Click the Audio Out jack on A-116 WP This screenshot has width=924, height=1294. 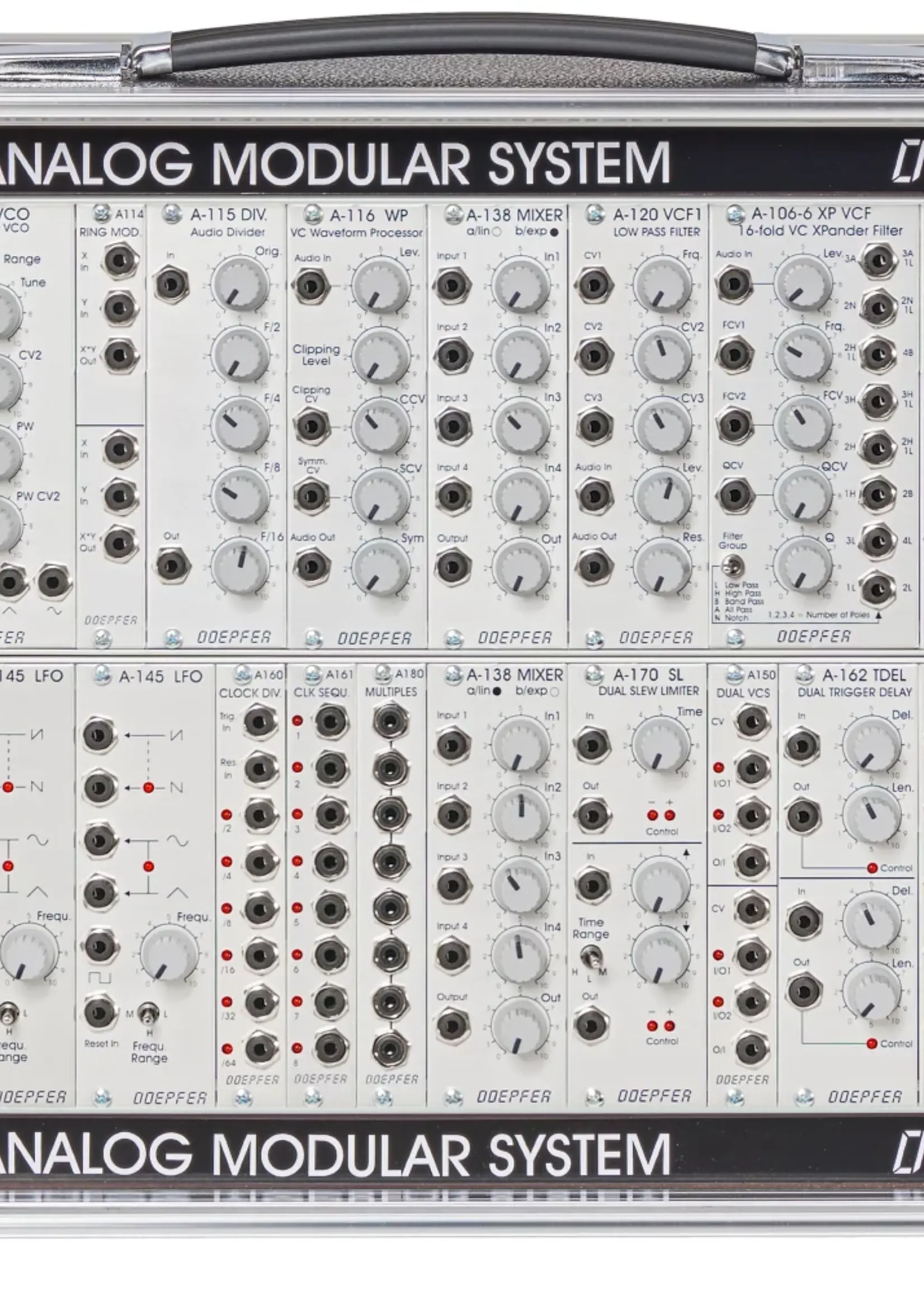pyautogui.click(x=312, y=566)
